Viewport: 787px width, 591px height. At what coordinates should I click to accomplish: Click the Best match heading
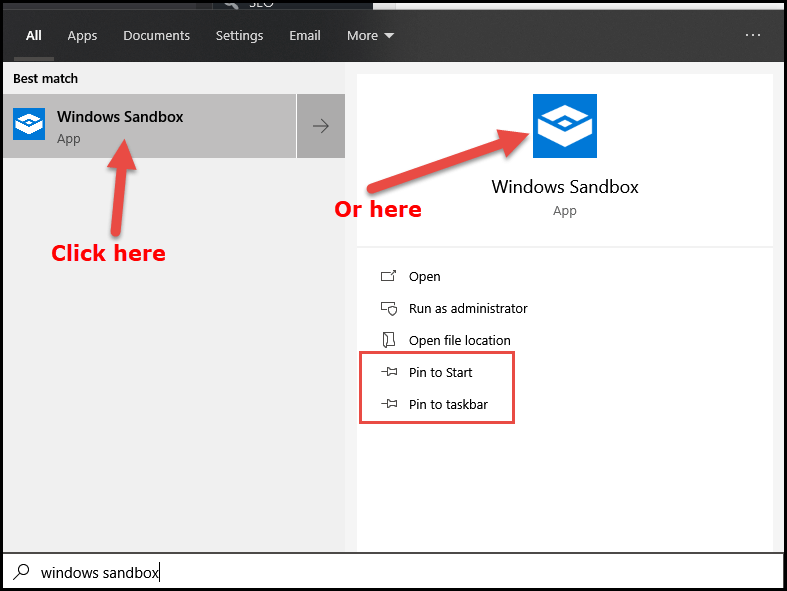(46, 79)
